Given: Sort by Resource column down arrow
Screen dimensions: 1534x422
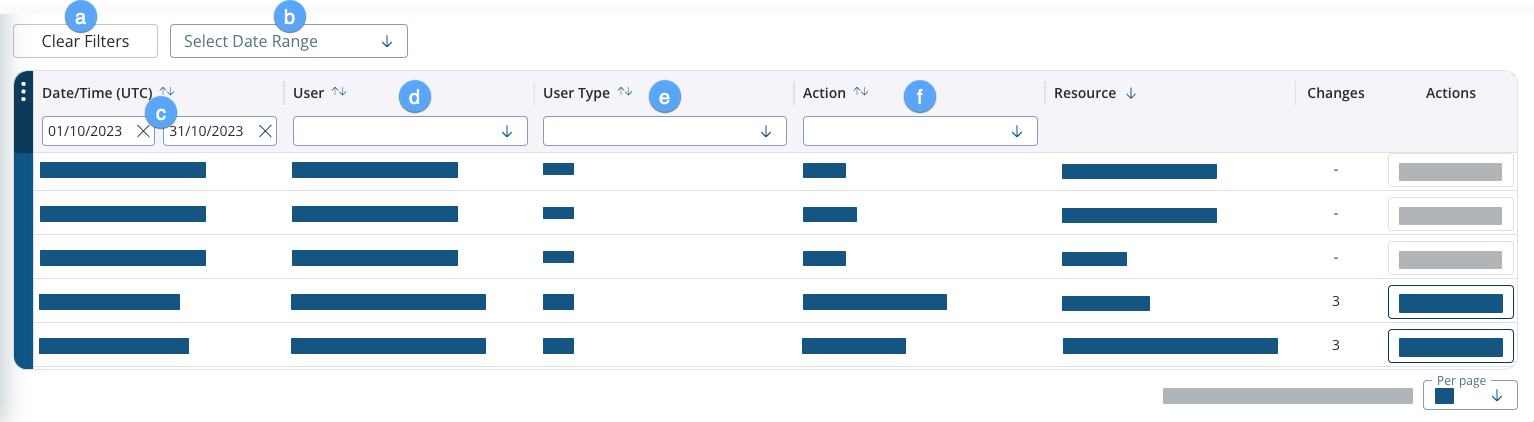Looking at the screenshot, I should pyautogui.click(x=1131, y=93).
